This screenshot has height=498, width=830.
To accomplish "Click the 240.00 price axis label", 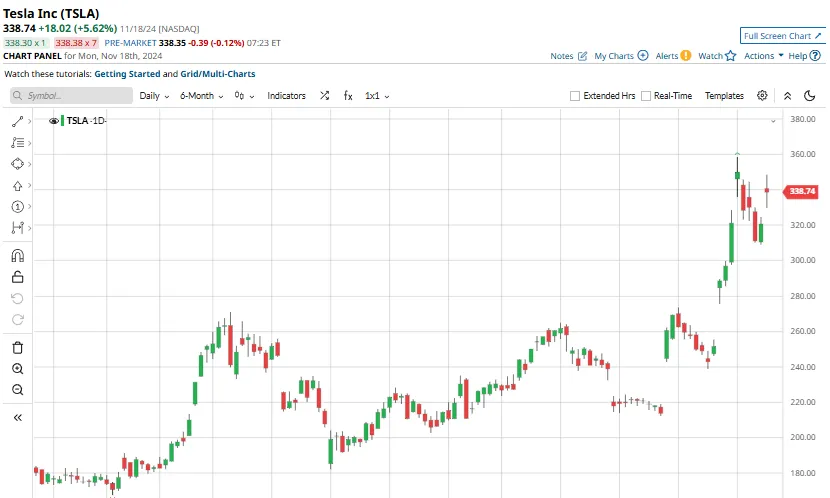I will [x=802, y=367].
